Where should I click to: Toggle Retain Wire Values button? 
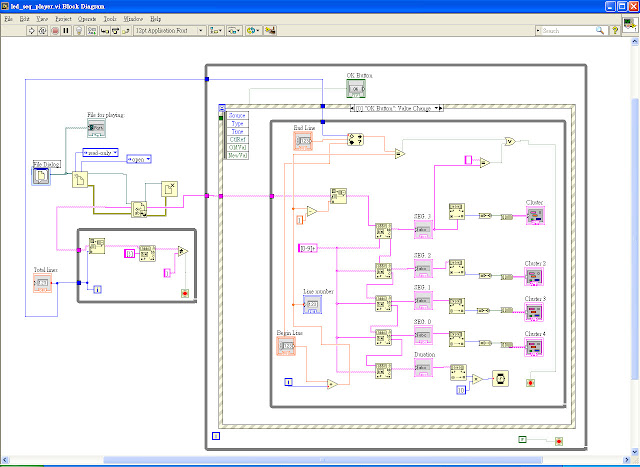coord(92,31)
